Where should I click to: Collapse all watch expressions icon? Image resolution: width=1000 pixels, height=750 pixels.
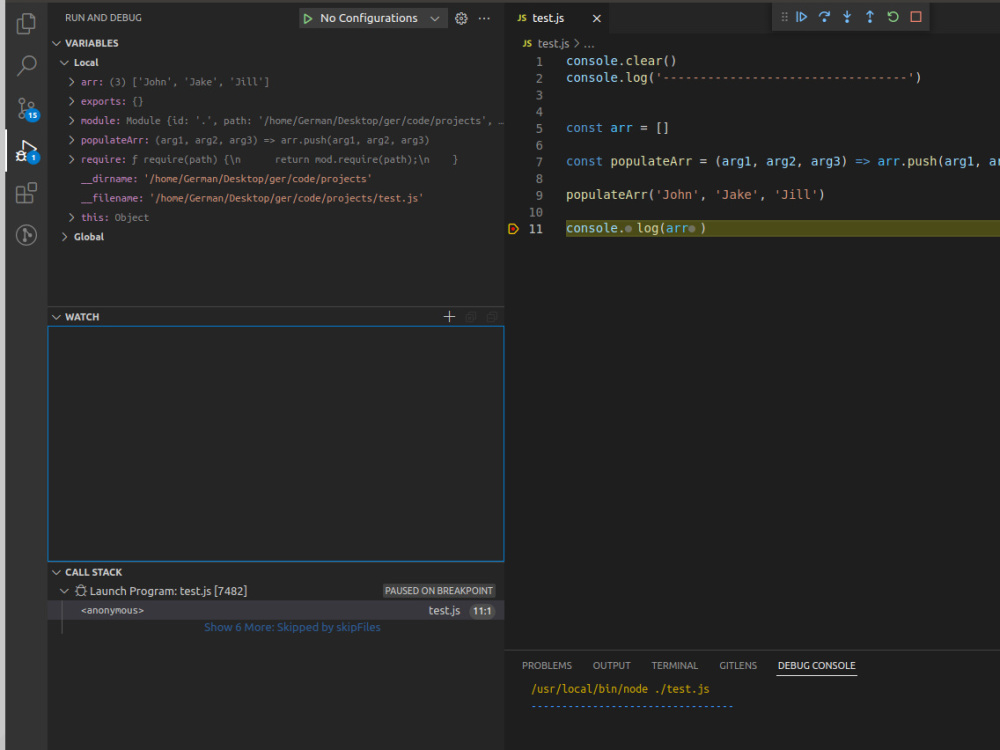[471, 317]
